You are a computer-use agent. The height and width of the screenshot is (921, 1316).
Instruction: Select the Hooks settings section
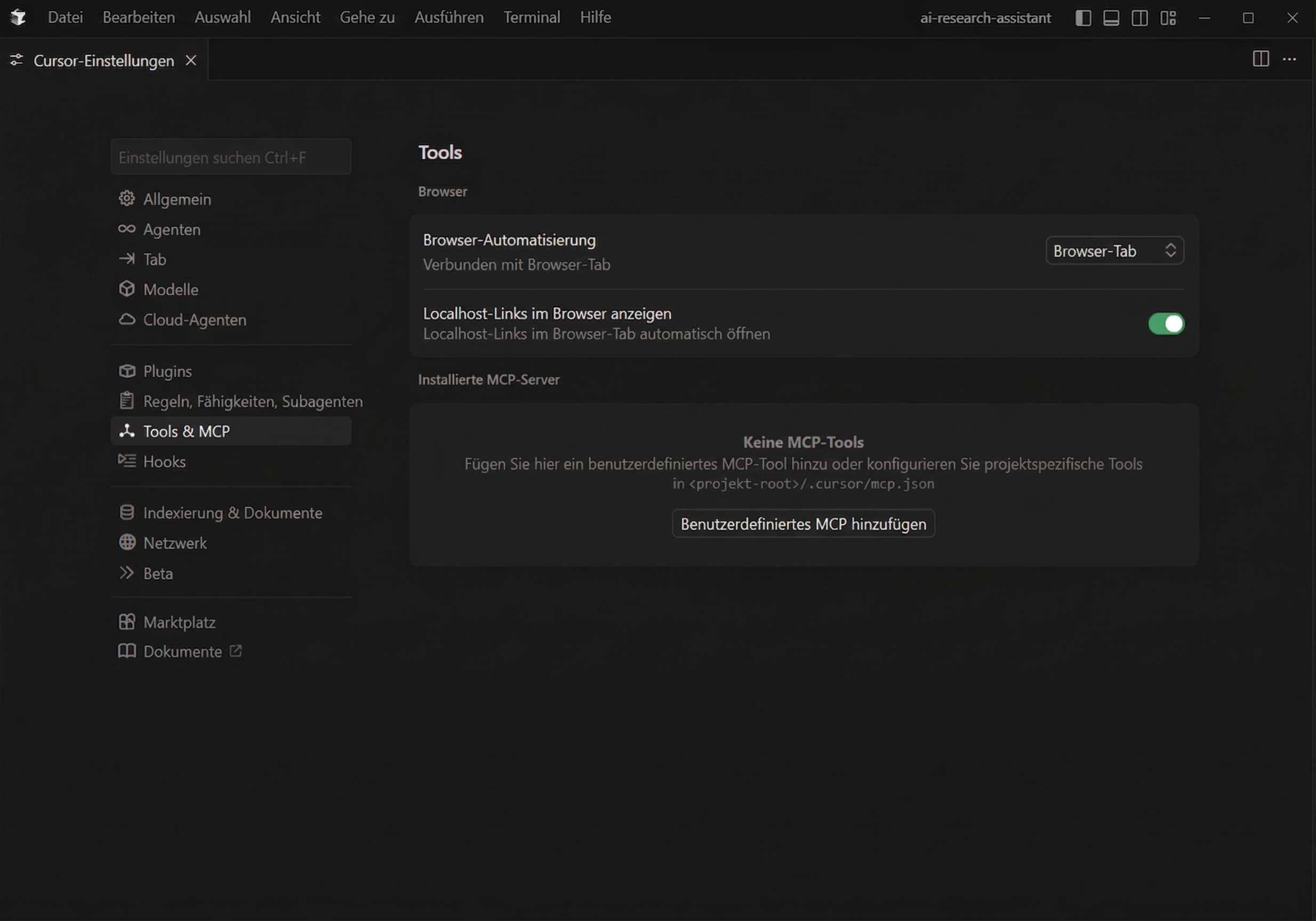click(x=164, y=462)
